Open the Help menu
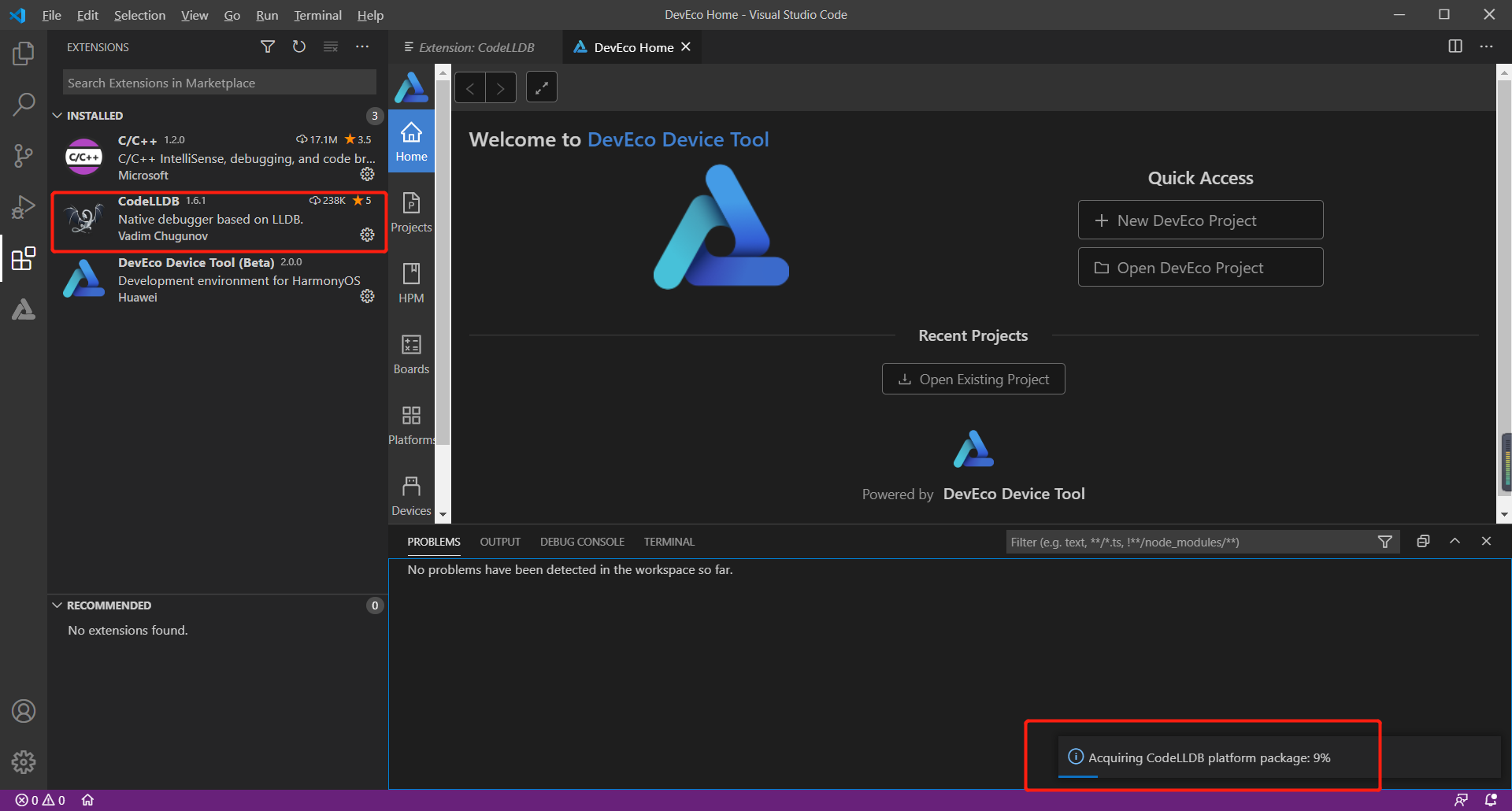The height and width of the screenshot is (811, 1512). point(370,15)
